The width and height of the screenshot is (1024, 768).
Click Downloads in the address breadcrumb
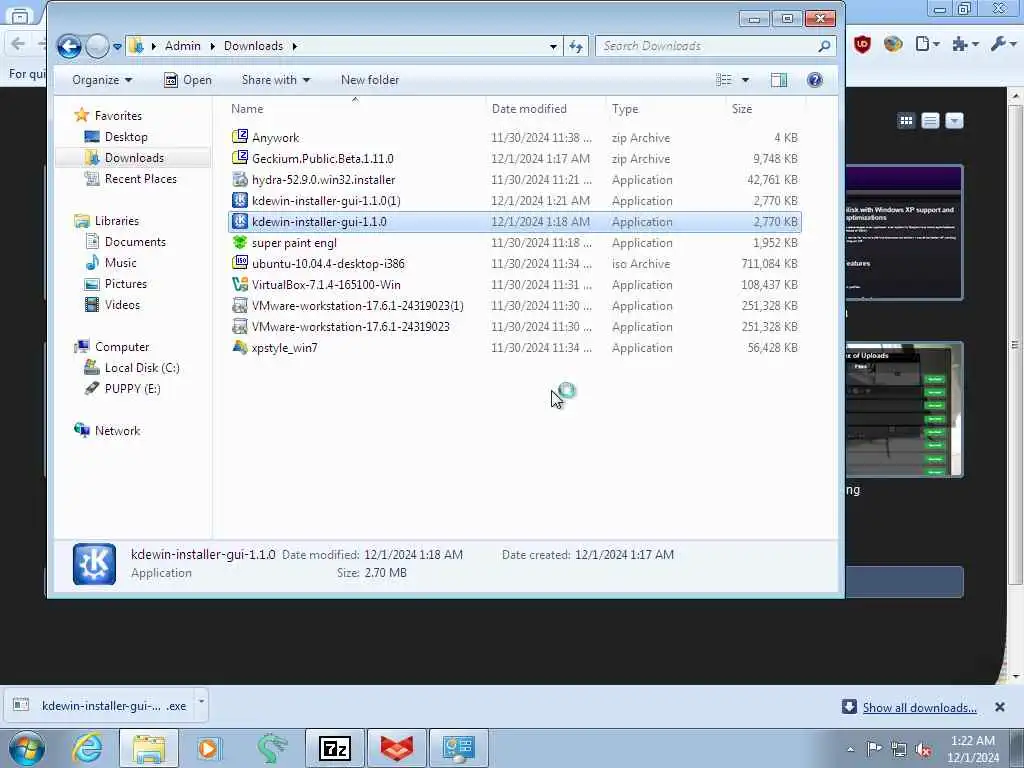[x=253, y=46]
